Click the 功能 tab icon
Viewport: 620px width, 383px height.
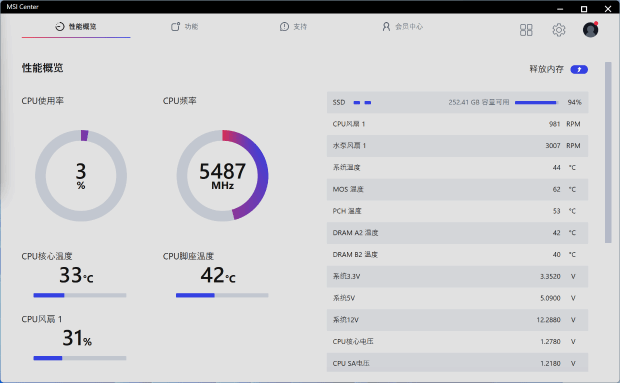click(x=175, y=26)
